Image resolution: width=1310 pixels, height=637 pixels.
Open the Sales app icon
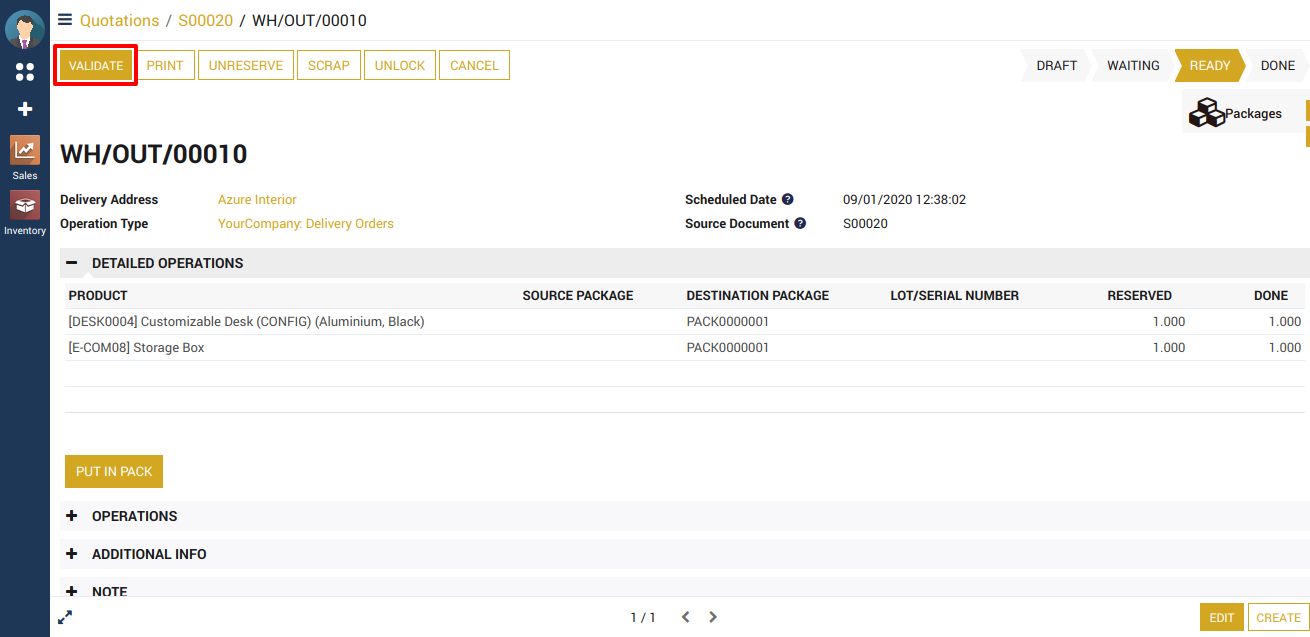coord(25,157)
